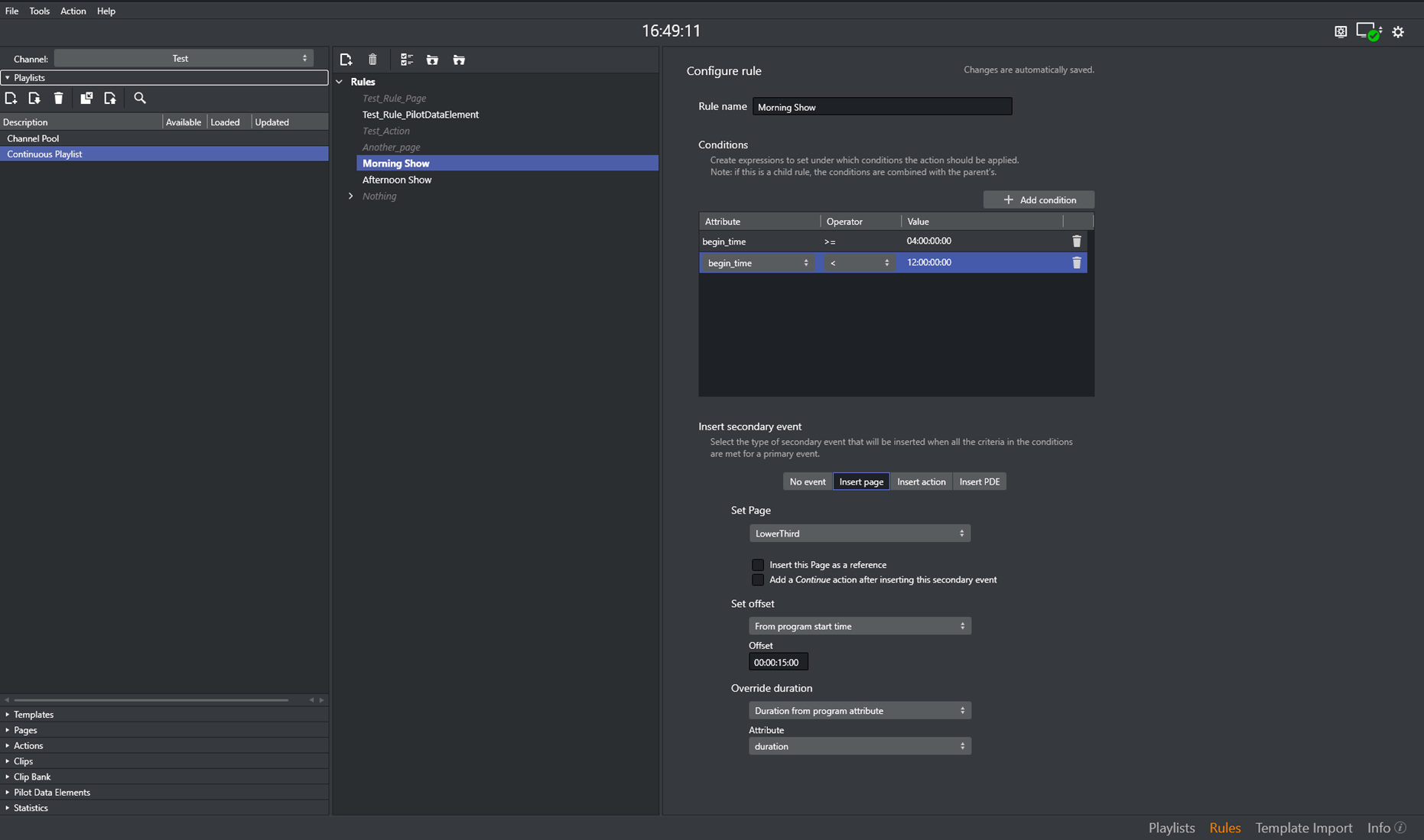Check Add a Continue action option

tap(758, 580)
